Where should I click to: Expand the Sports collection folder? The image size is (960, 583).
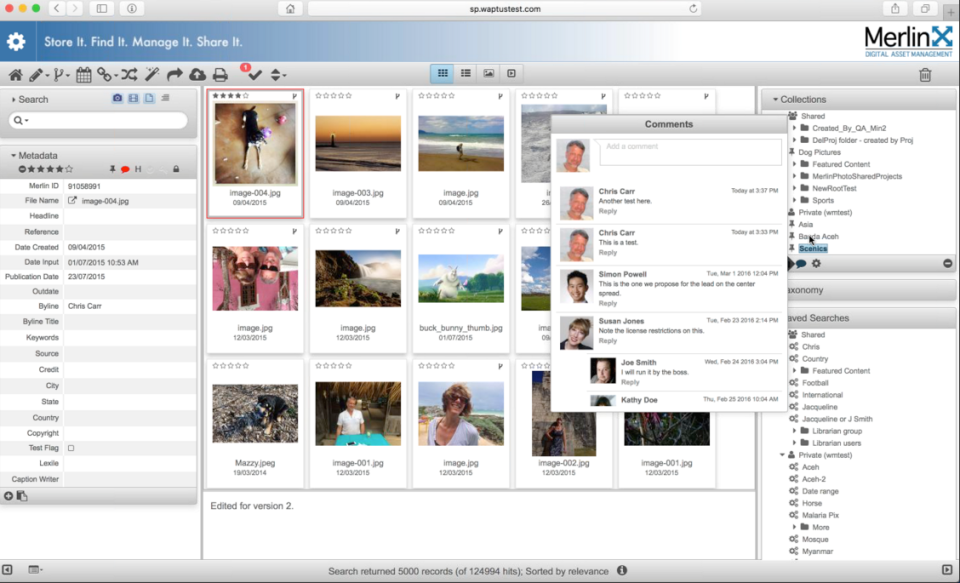(795, 200)
